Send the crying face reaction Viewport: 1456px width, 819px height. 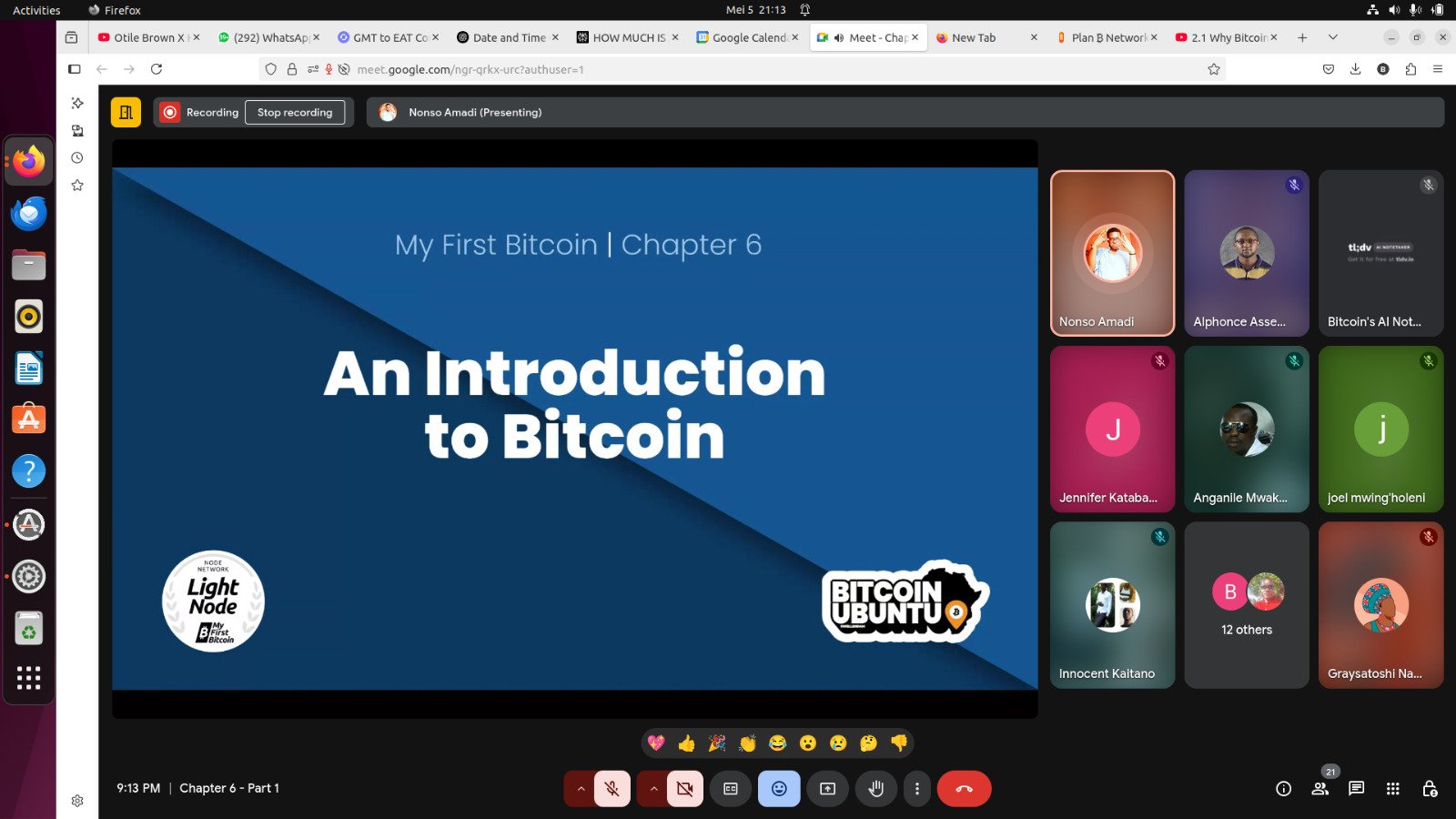(838, 743)
